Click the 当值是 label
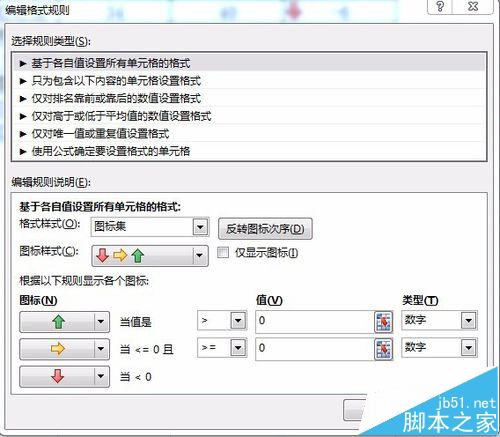This screenshot has width=500, height=437. pyautogui.click(x=135, y=322)
